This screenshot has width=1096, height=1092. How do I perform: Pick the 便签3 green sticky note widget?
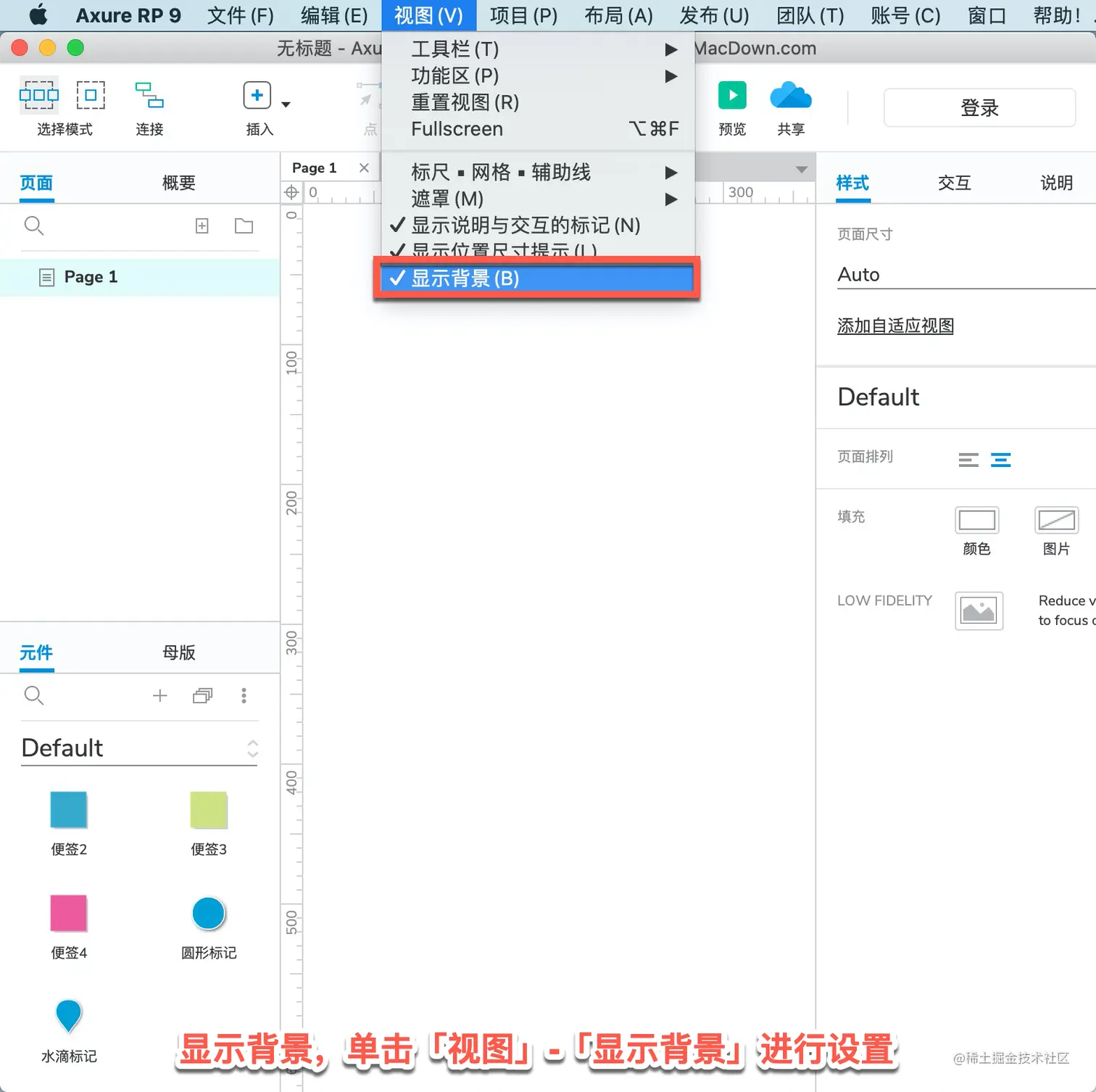click(x=209, y=810)
